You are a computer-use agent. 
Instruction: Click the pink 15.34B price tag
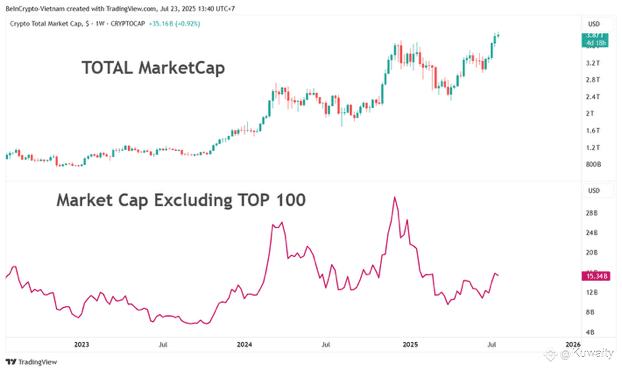pos(596,276)
